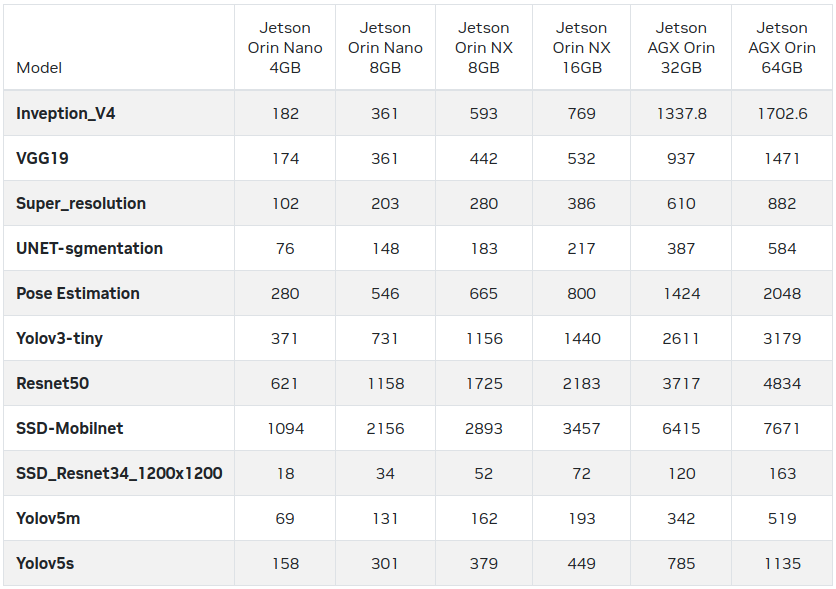Select the SSD_Resnet34_1200x1200 row label
This screenshot has height=589, width=836.
click(x=119, y=474)
